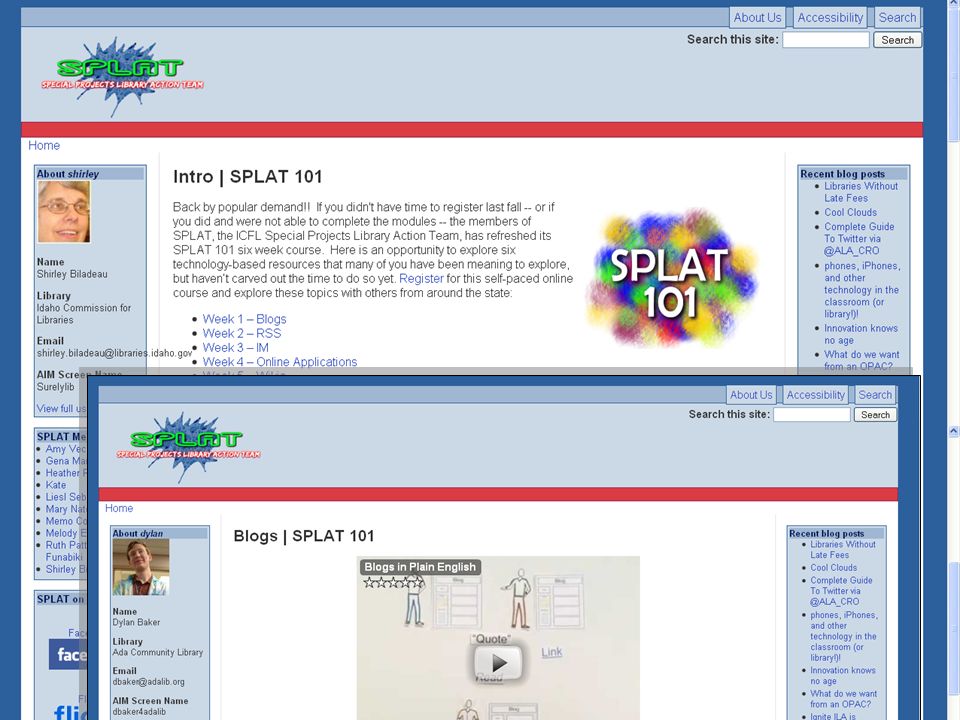Click the SPLAT logo in the lower overlapping page
Screen dimensions: 960x720
189,447
